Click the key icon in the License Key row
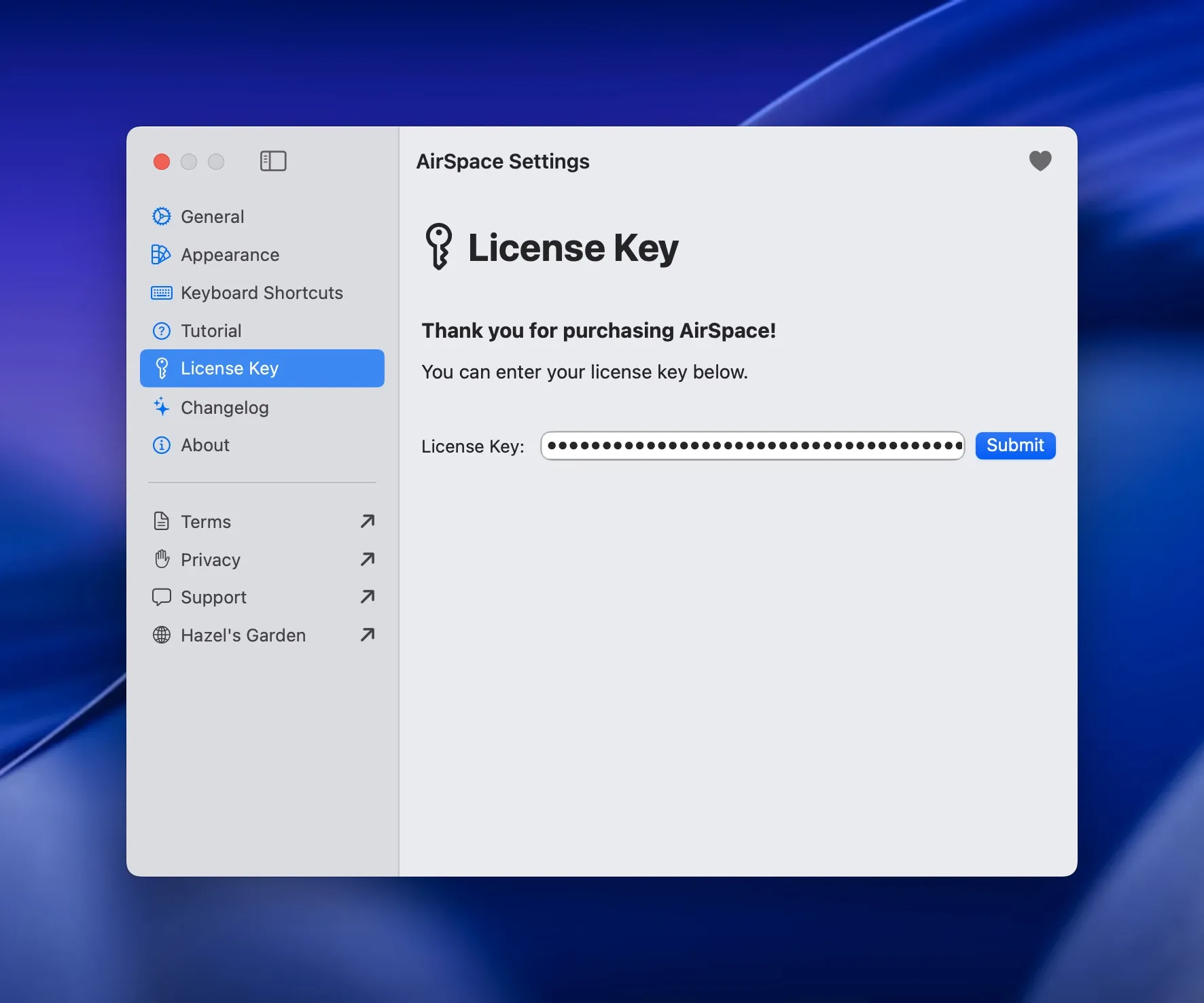 tap(162, 368)
